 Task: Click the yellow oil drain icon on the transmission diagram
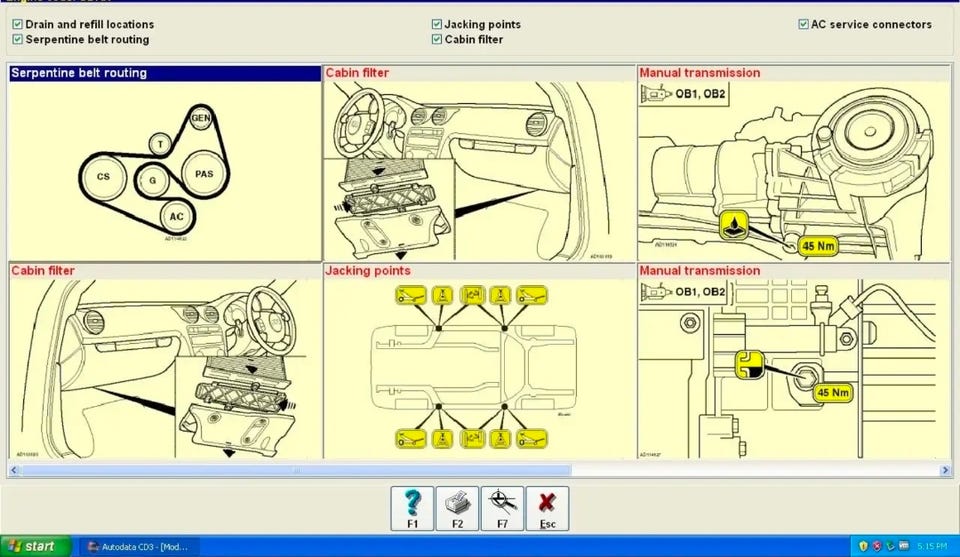(x=733, y=225)
